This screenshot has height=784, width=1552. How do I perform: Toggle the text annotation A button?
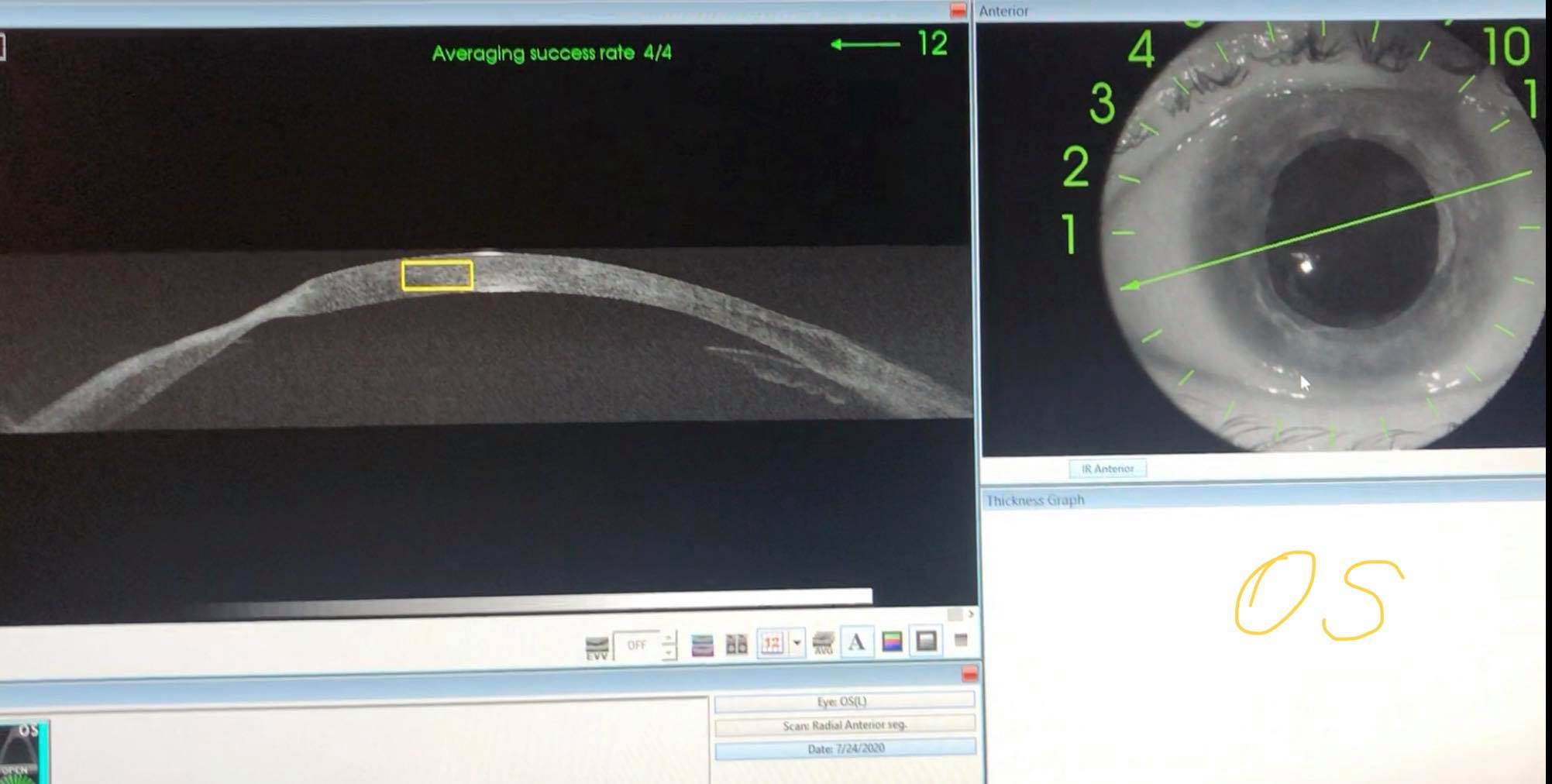click(x=857, y=642)
